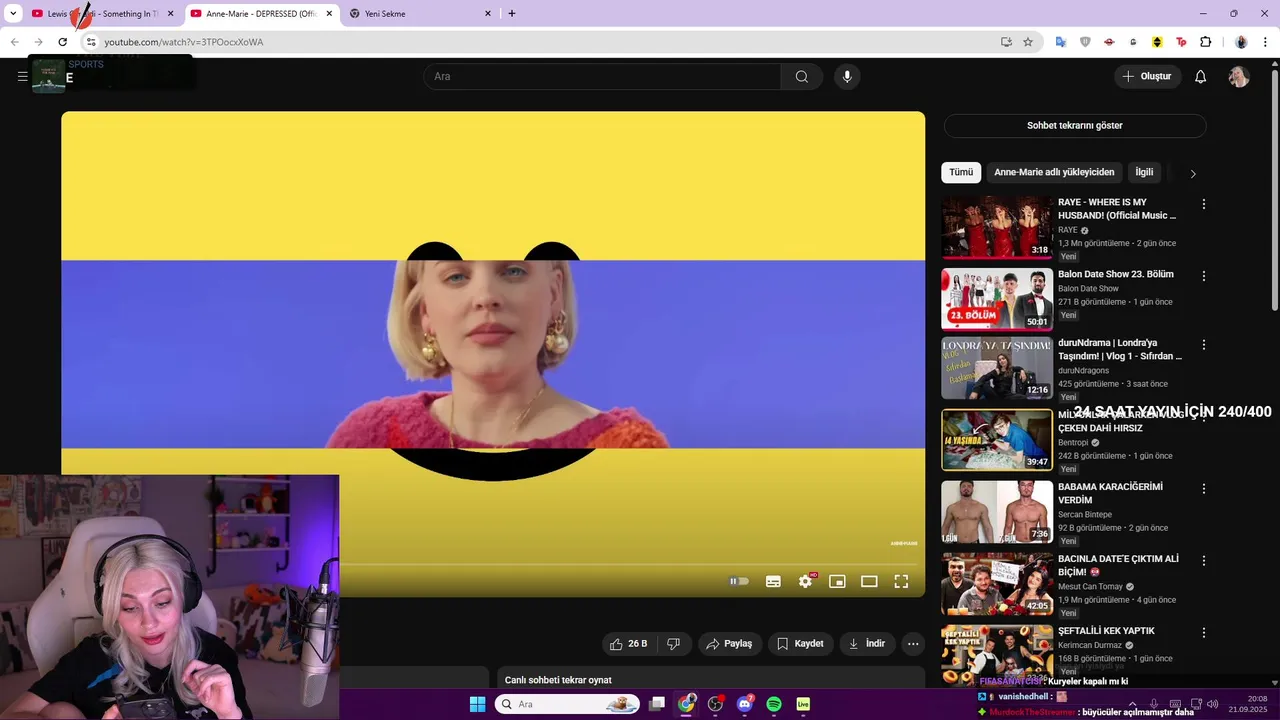Image resolution: width=1280 pixels, height=720 pixels.
Task: Click the Mesut Can Tomay channel name
Action: click(1090, 587)
